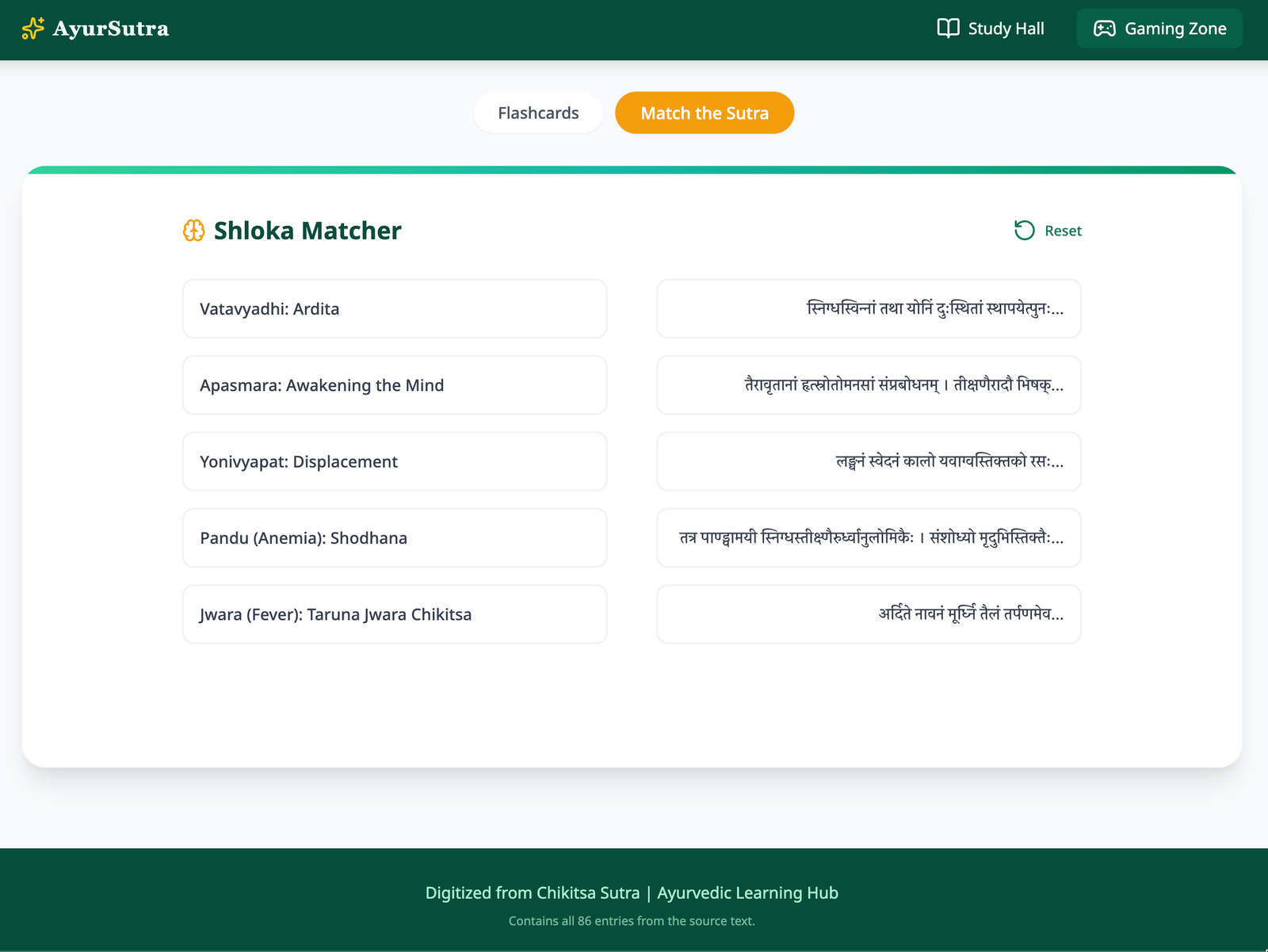1268x952 pixels.
Task: Select the shloka starting with अर्दिते नावनं
Action: [x=869, y=614]
